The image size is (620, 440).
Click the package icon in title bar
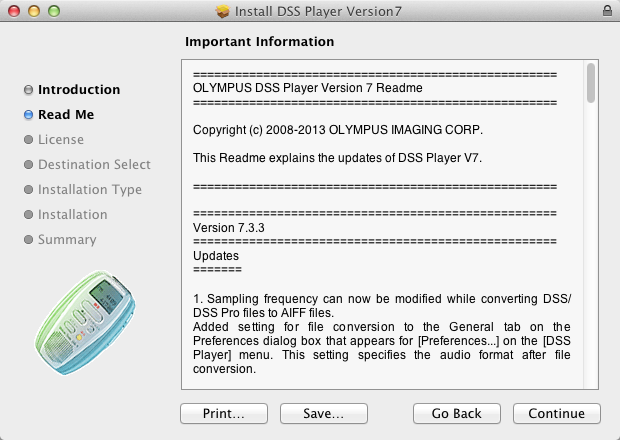pos(223,11)
